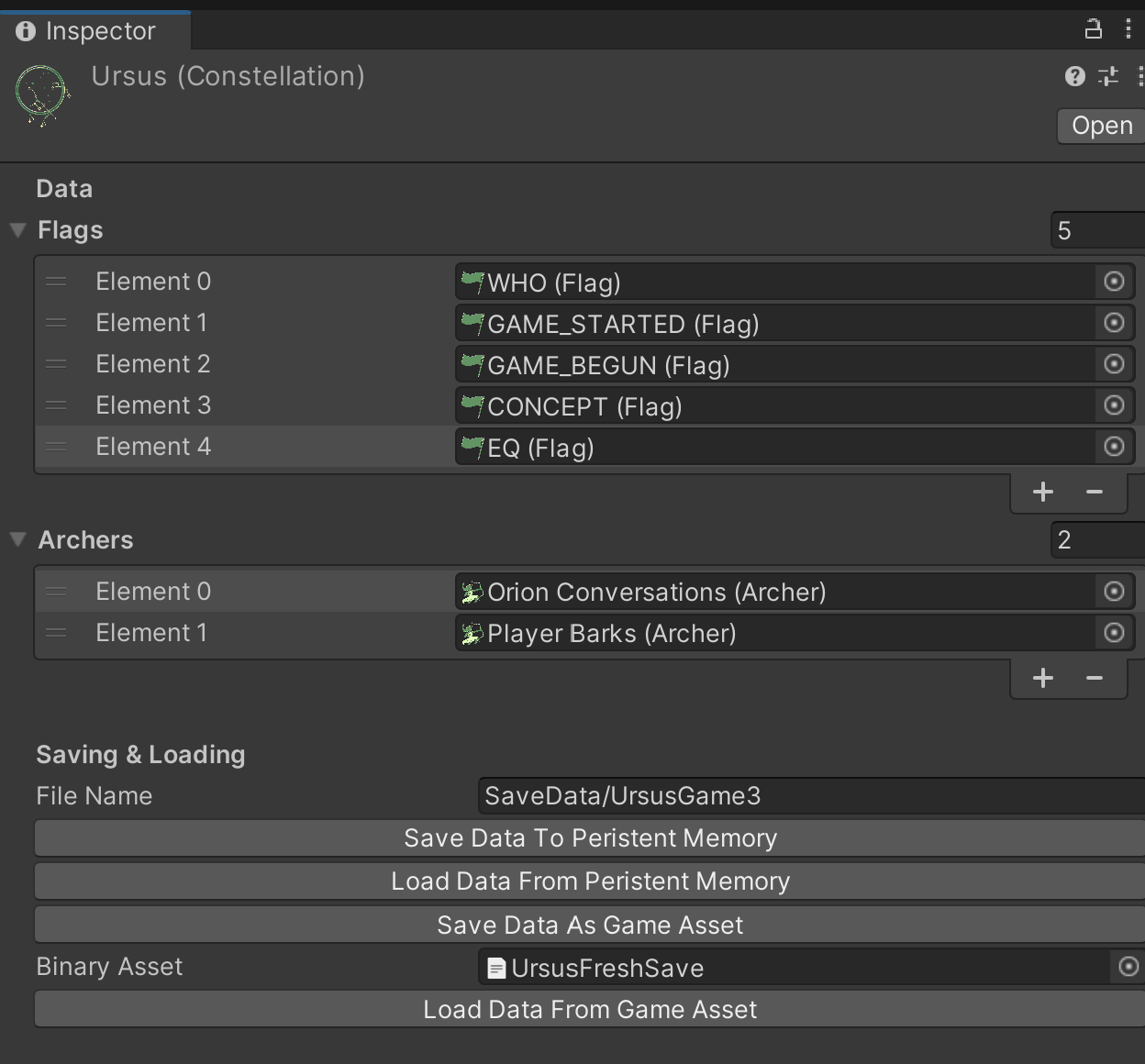Click the Flags array size field
The width and height of the screenshot is (1145, 1064).
[1096, 230]
